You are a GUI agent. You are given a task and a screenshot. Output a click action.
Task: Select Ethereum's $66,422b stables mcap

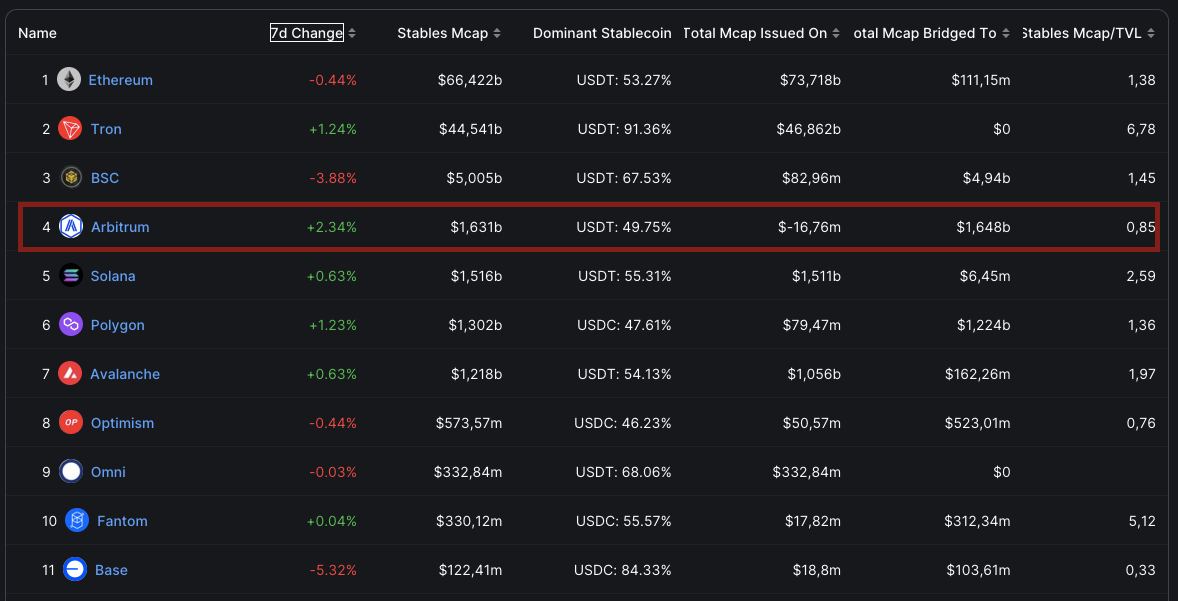(470, 80)
